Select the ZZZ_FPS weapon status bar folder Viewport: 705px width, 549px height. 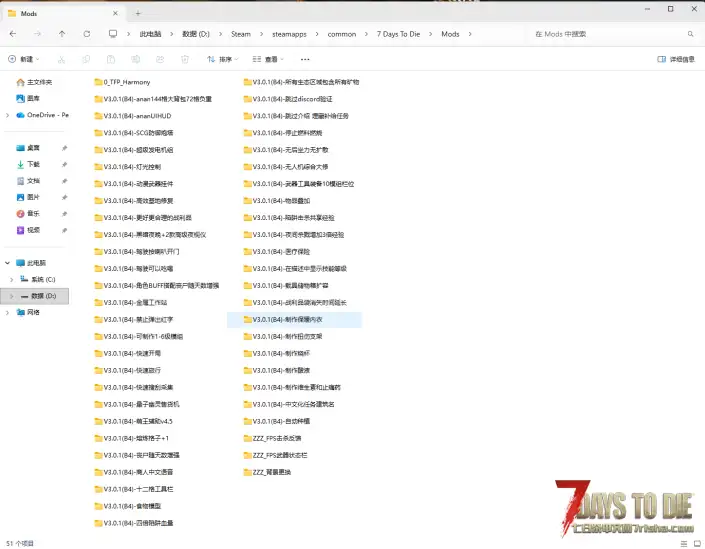pyautogui.click(x=276, y=455)
